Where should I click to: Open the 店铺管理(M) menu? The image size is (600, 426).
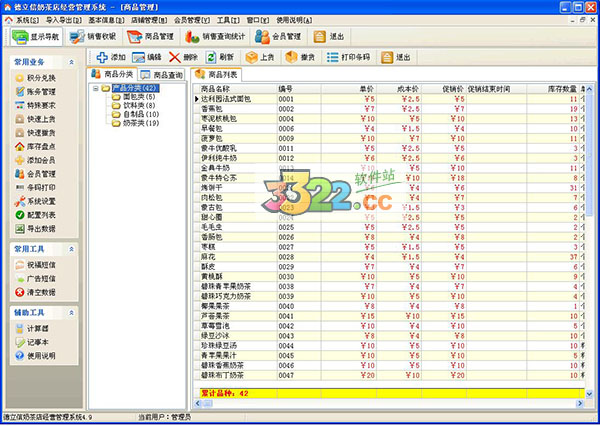[x=149, y=20]
